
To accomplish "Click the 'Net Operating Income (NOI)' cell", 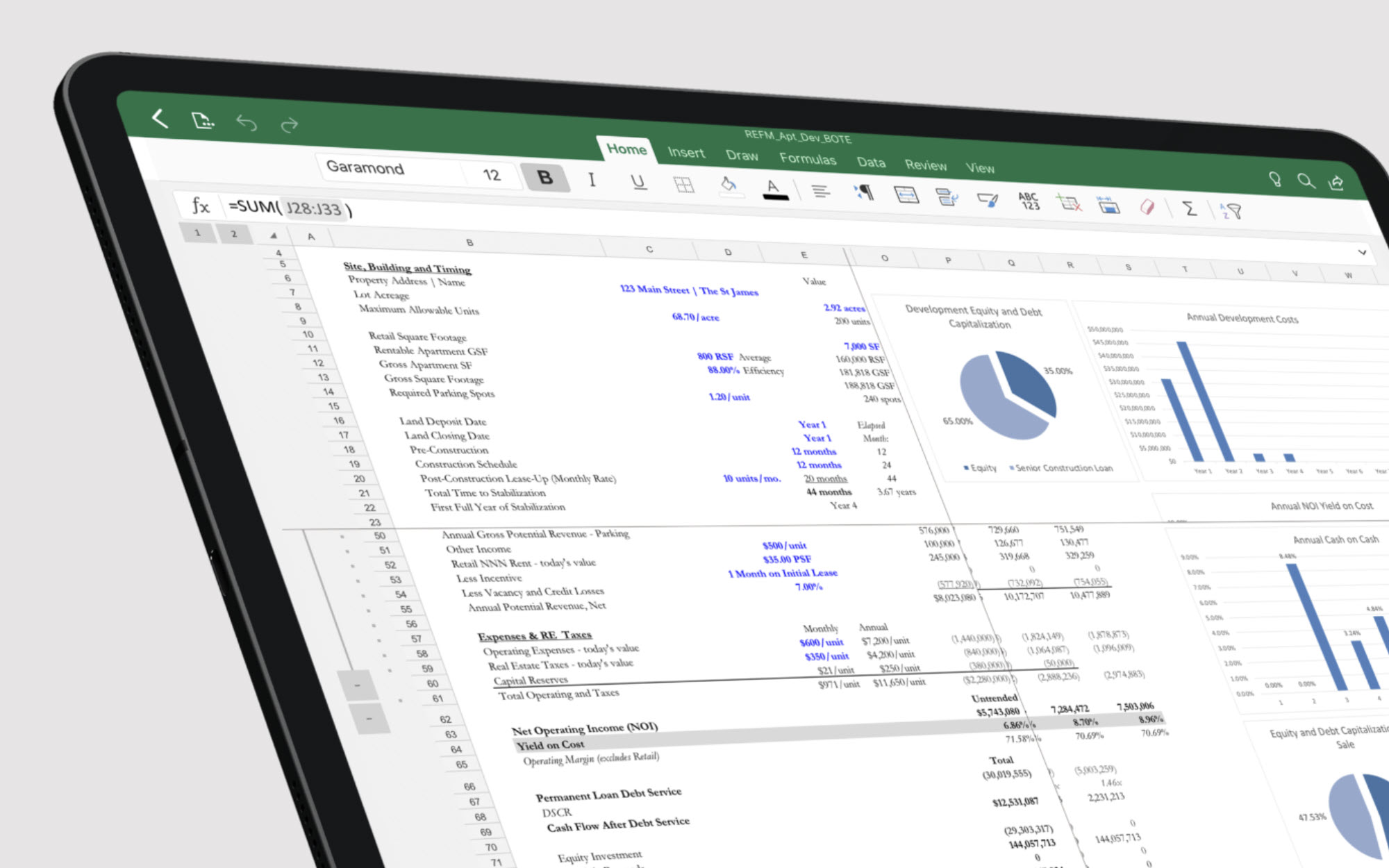I will pyautogui.click(x=584, y=728).
